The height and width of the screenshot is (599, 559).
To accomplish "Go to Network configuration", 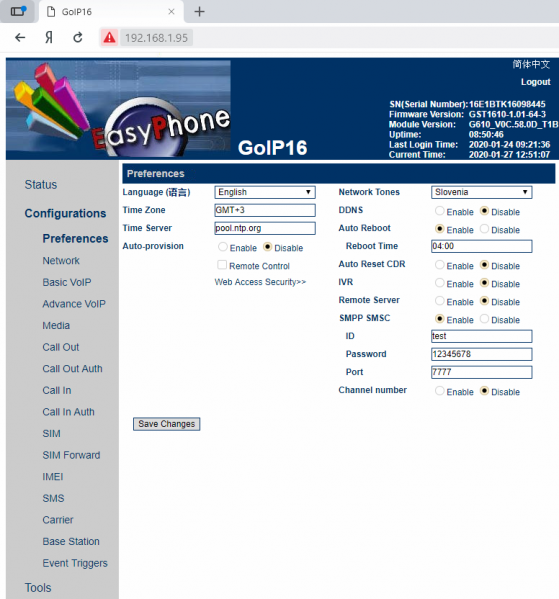I will tap(61, 261).
